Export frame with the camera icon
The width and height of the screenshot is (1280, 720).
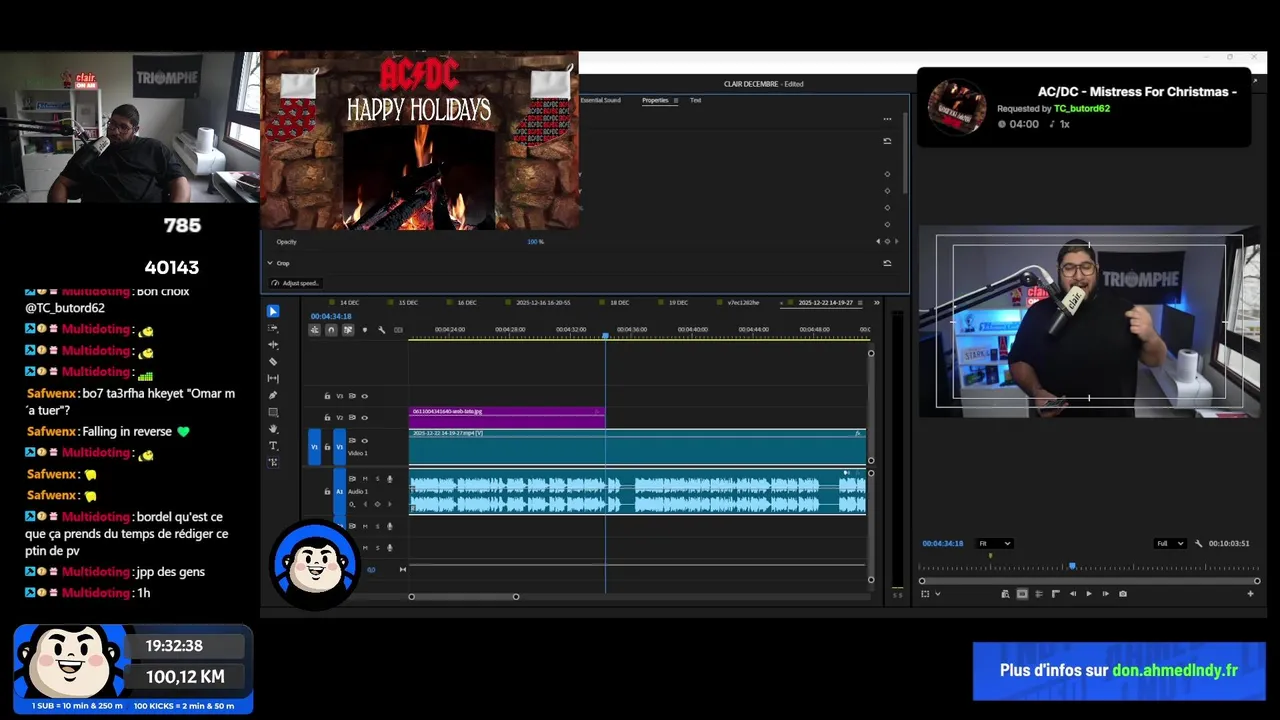click(x=1123, y=594)
